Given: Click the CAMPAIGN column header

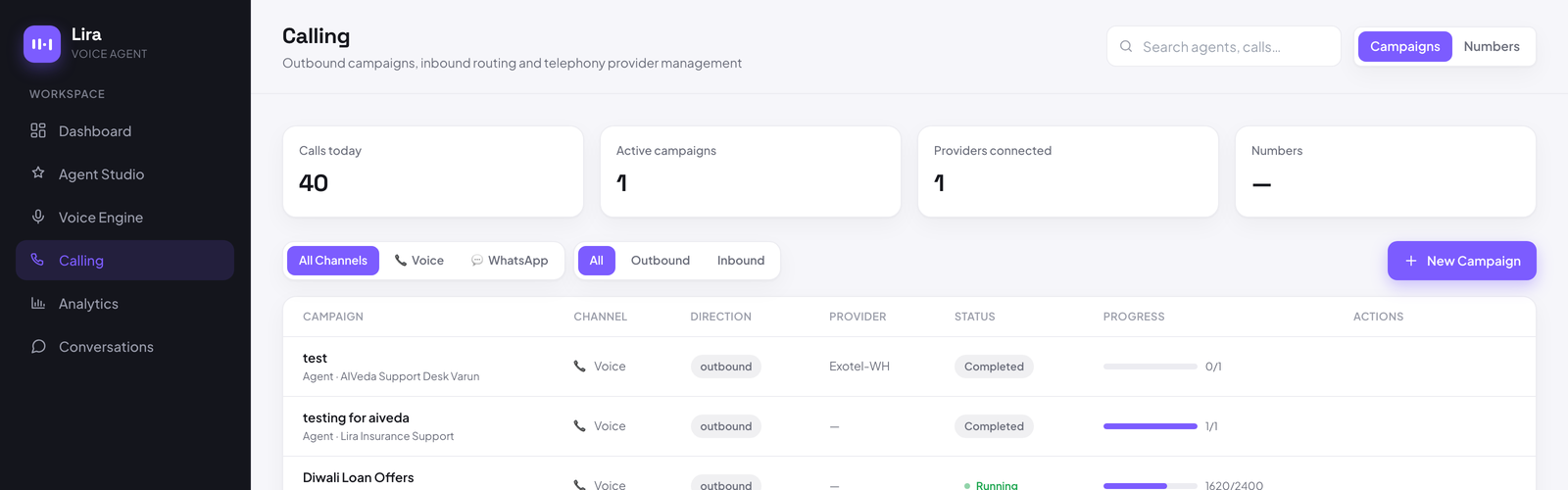Looking at the screenshot, I should (333, 317).
